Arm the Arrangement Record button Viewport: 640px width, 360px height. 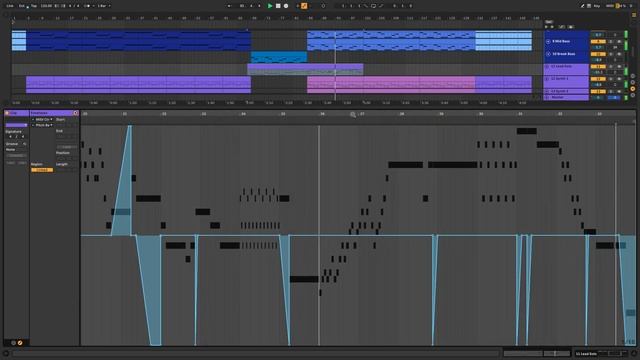(x=286, y=6)
